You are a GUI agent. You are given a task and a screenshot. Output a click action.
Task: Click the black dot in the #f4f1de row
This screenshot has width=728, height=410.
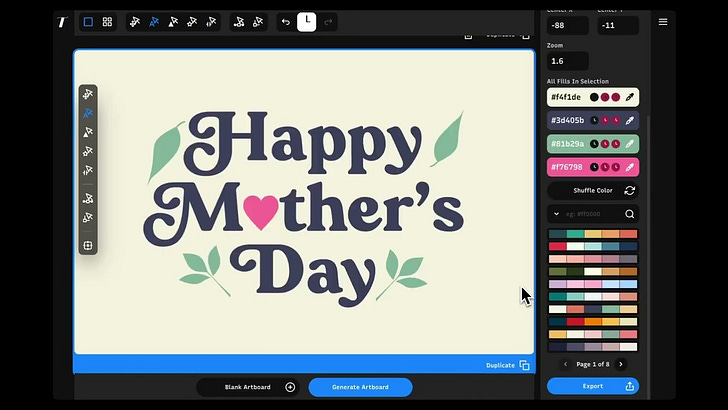tap(594, 97)
